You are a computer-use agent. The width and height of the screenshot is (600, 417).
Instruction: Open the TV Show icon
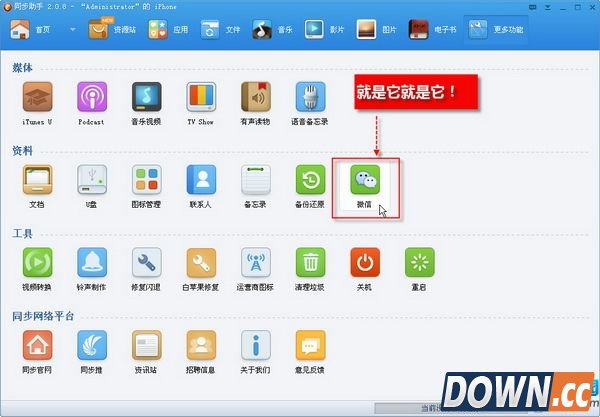click(x=201, y=97)
